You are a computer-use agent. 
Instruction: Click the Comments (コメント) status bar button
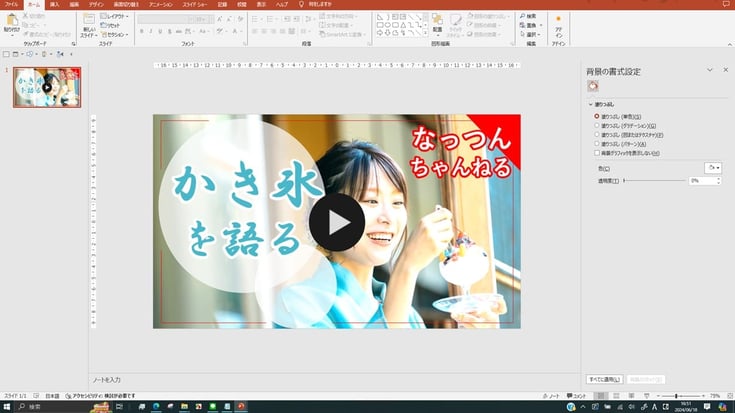point(576,396)
